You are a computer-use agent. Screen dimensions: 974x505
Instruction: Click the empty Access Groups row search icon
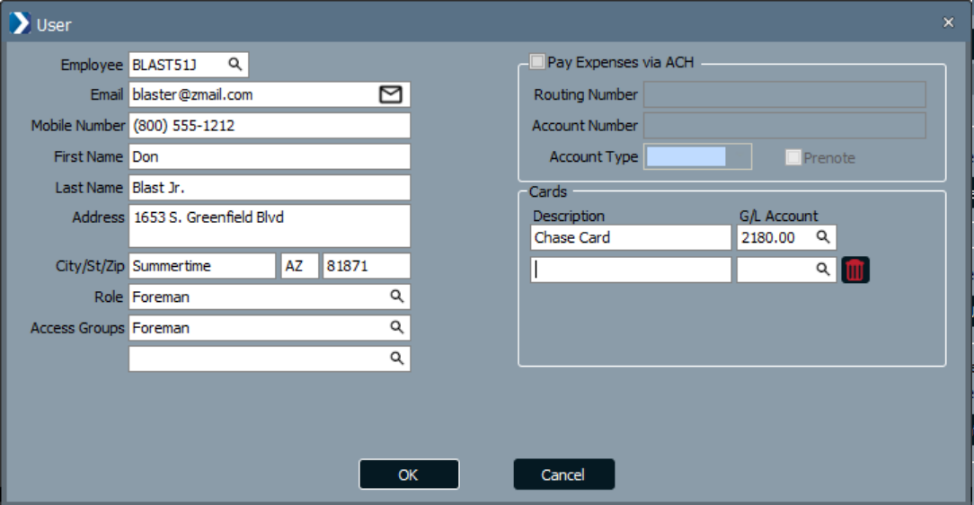pos(397,358)
